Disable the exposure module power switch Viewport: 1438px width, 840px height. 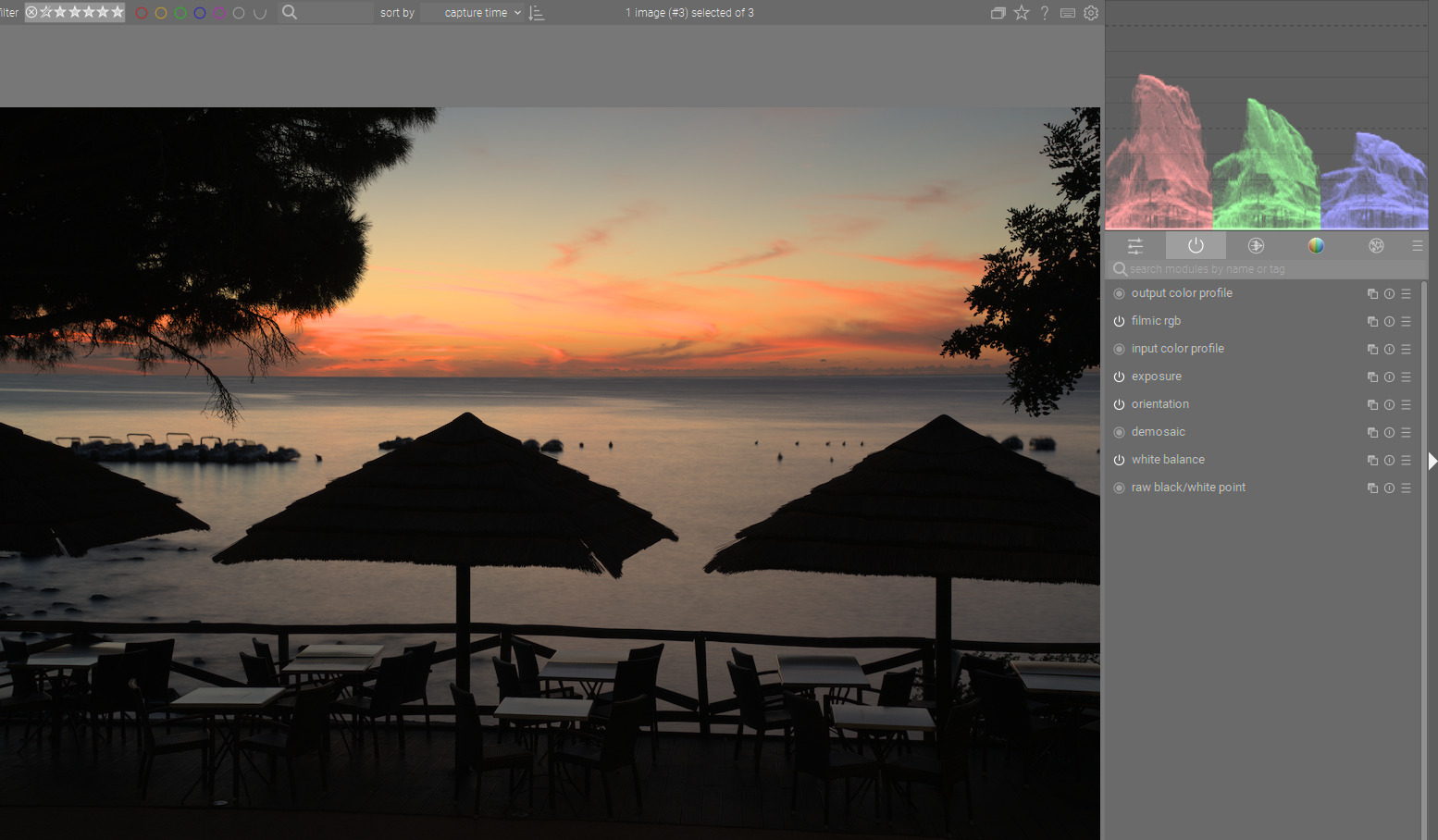pyautogui.click(x=1119, y=377)
